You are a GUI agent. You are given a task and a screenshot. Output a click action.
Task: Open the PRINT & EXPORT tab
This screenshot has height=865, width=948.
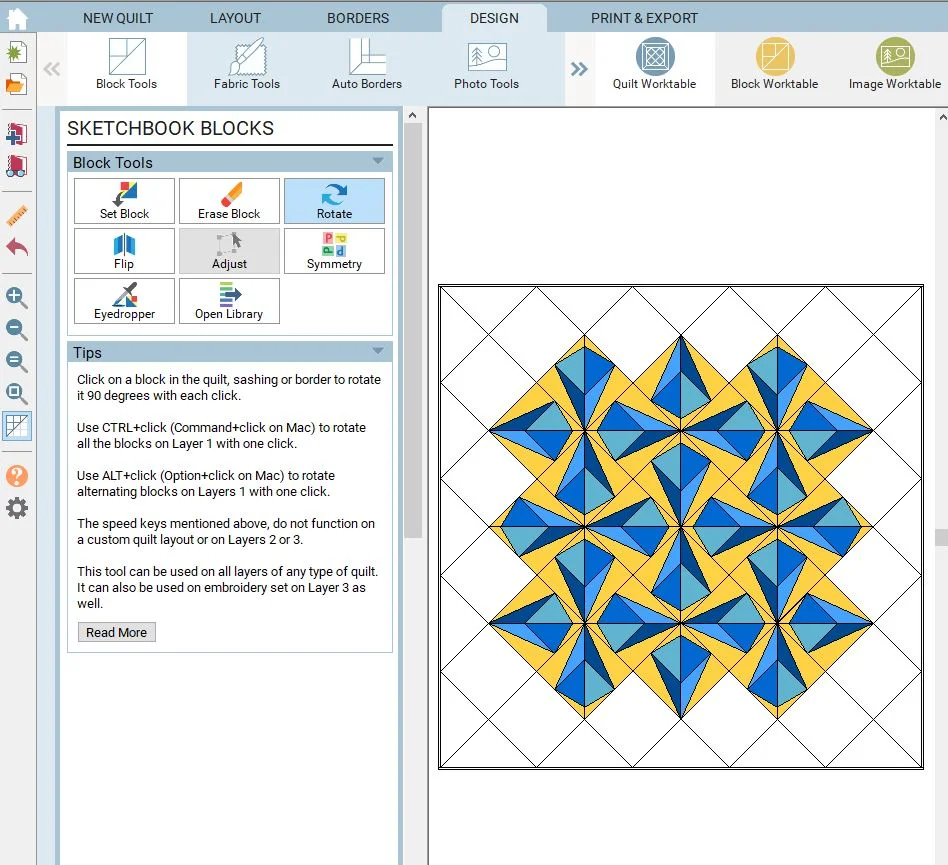pos(644,18)
